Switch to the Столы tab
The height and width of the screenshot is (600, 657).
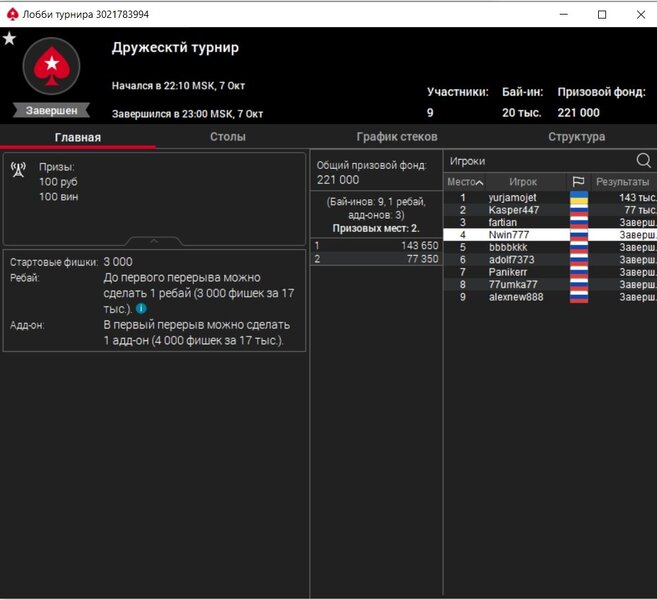pos(227,137)
